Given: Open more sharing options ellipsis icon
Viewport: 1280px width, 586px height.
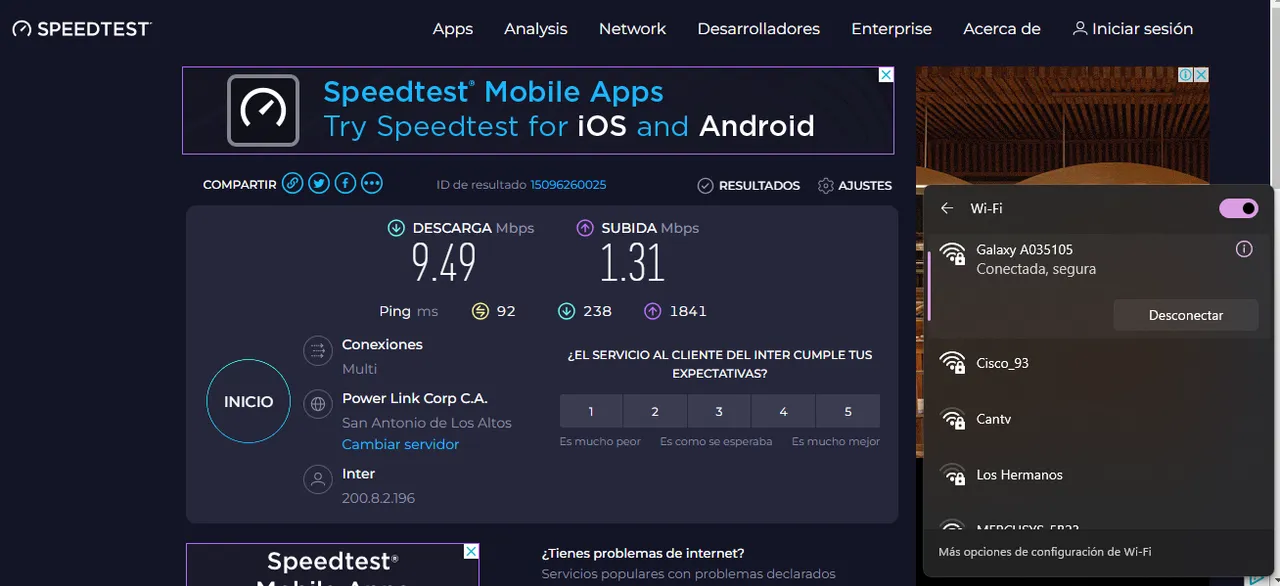Looking at the screenshot, I should click(x=372, y=184).
